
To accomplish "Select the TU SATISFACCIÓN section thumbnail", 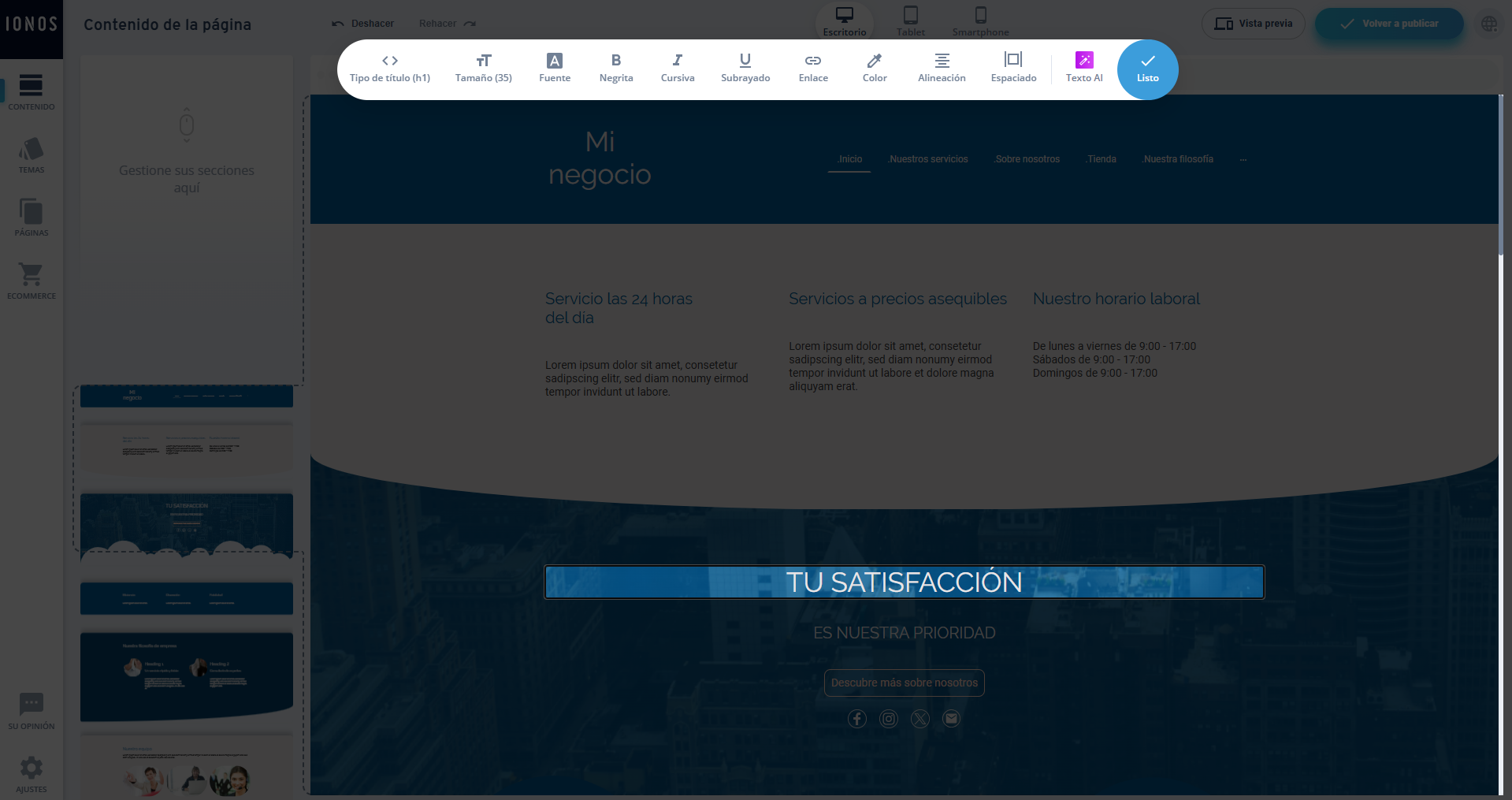I will coord(186,524).
